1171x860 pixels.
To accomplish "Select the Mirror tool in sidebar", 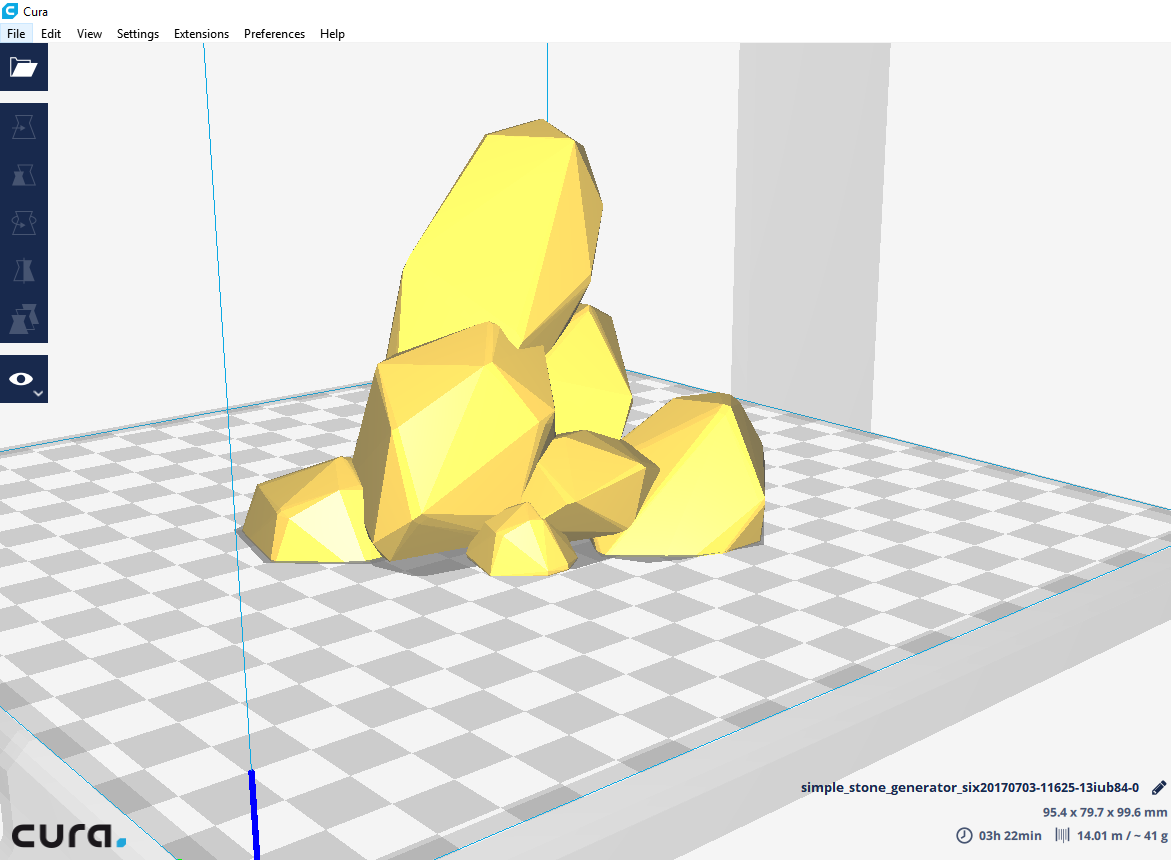I will point(24,270).
